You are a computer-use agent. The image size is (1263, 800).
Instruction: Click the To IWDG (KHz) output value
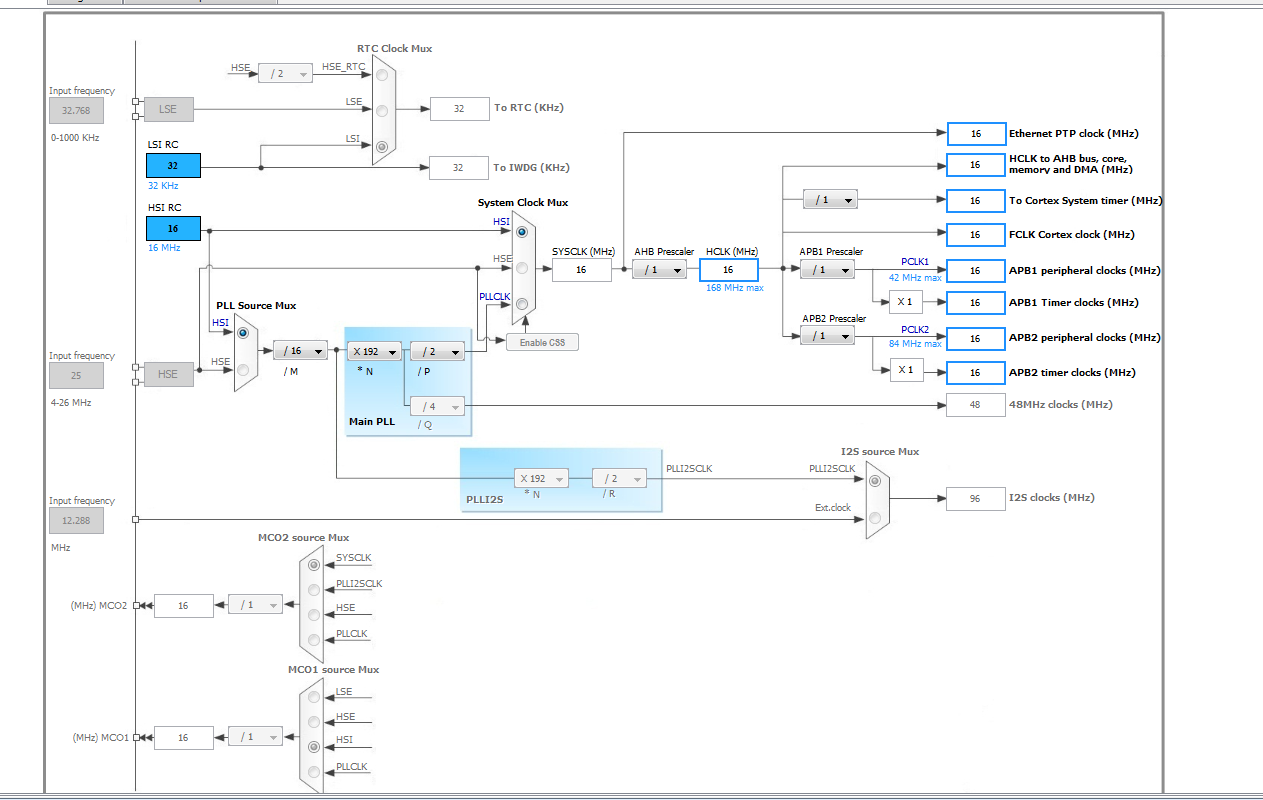[x=459, y=167]
